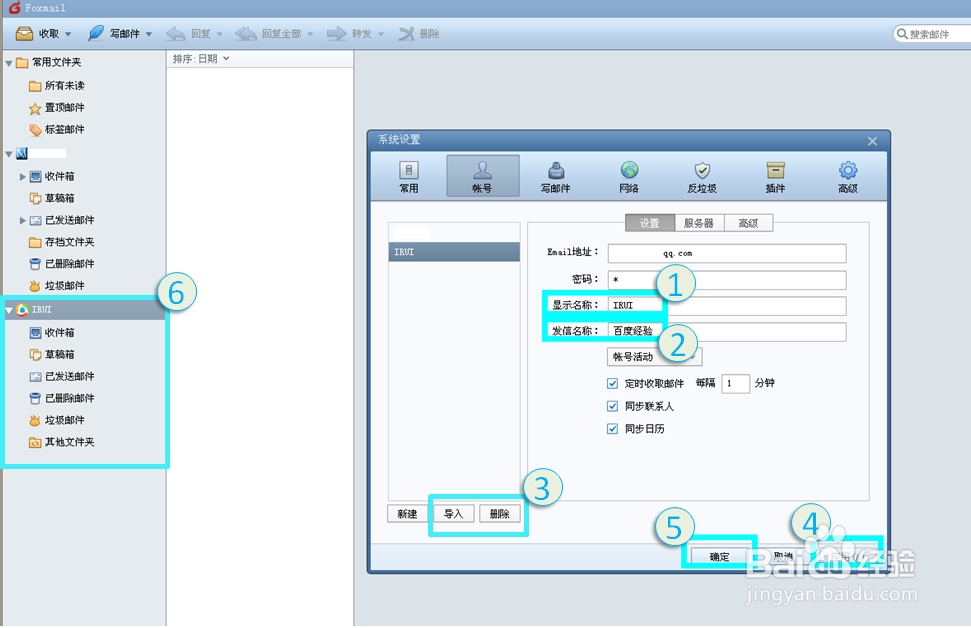Open the 排序:日期 sort dropdown
971x628 pixels.
(x=201, y=59)
